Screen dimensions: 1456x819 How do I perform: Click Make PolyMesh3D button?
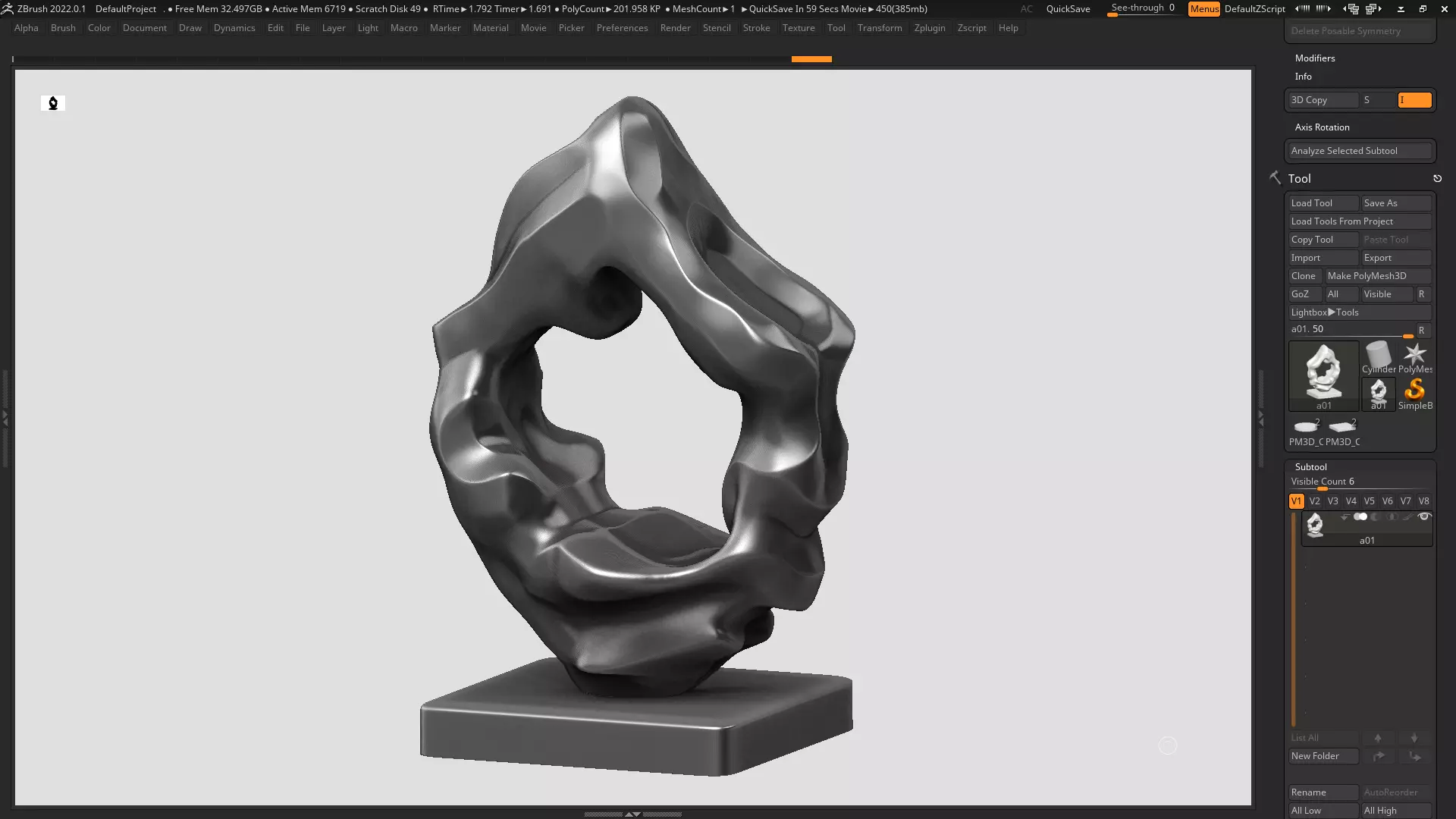(x=1378, y=276)
